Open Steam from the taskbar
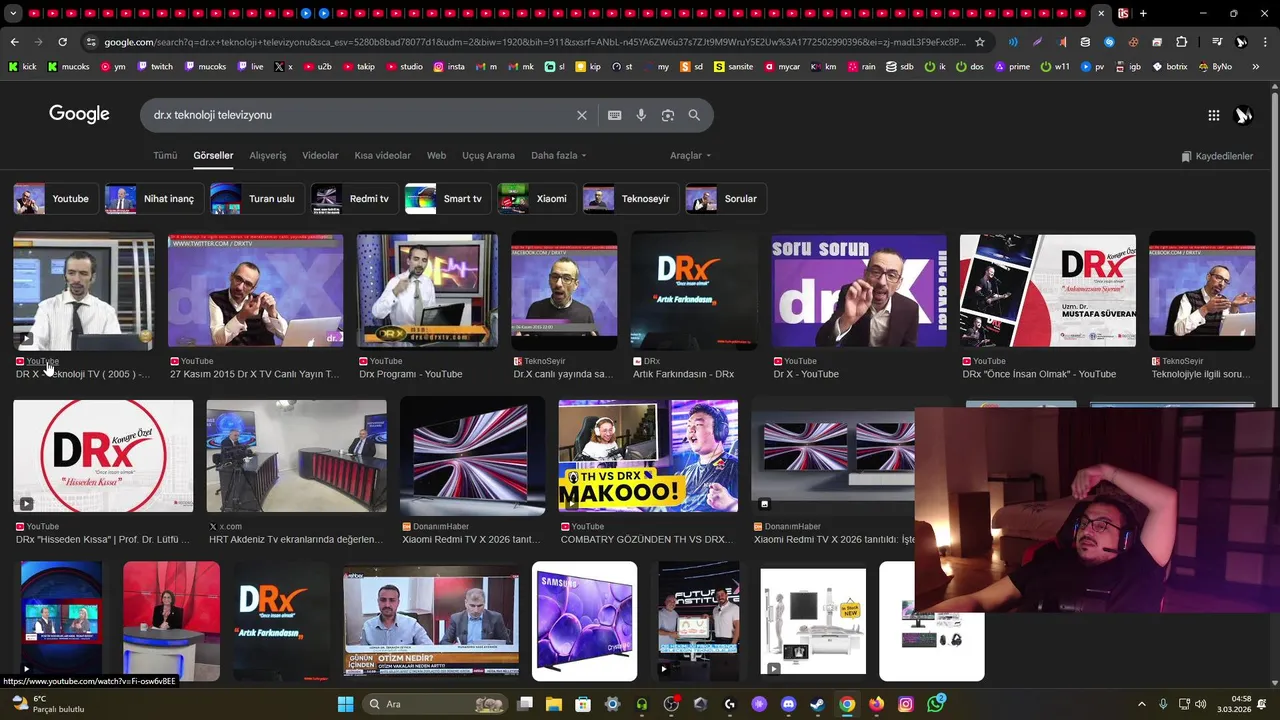The width and height of the screenshot is (1280, 720). (817, 704)
